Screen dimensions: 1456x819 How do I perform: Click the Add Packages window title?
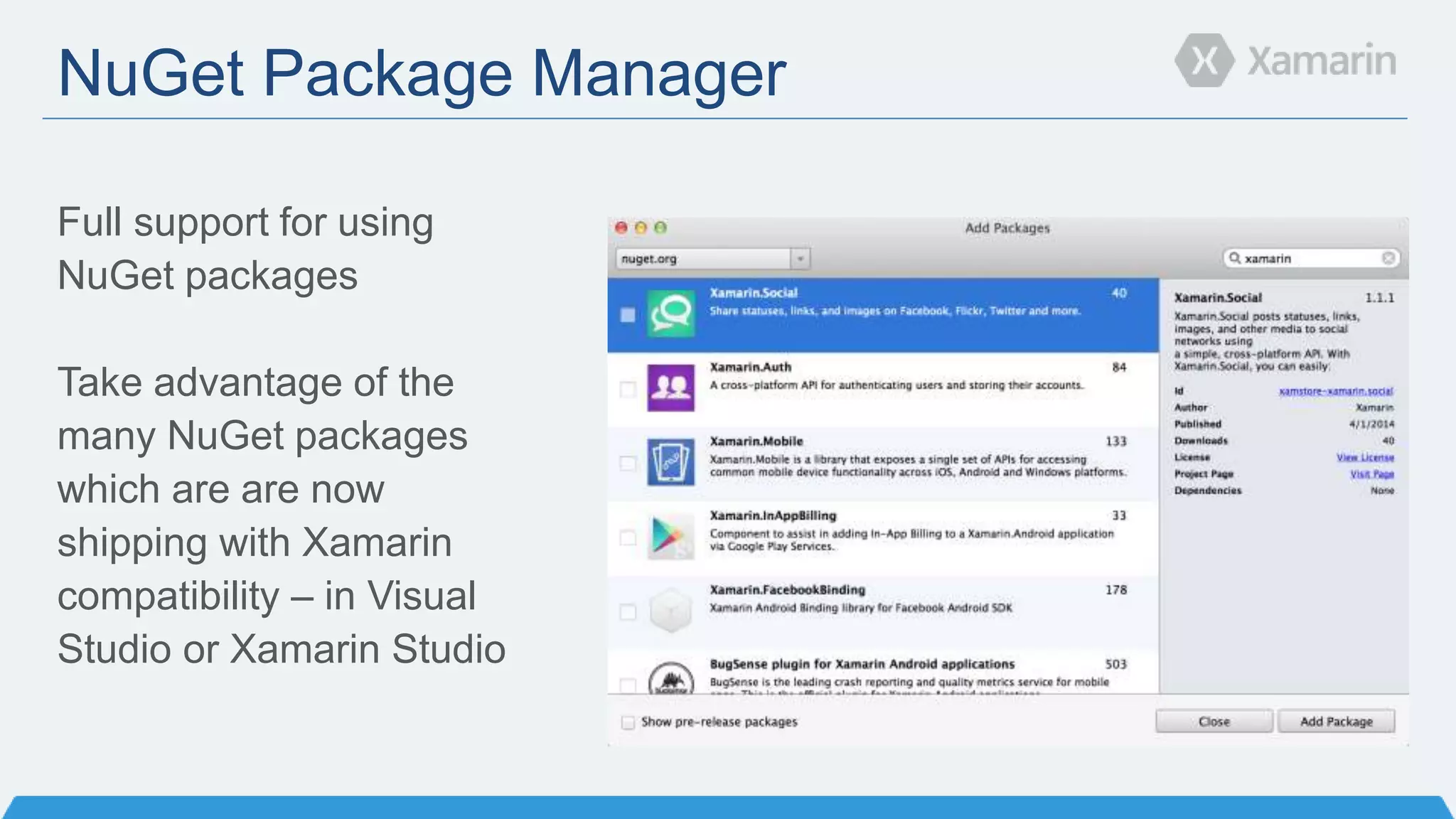coord(1007,228)
